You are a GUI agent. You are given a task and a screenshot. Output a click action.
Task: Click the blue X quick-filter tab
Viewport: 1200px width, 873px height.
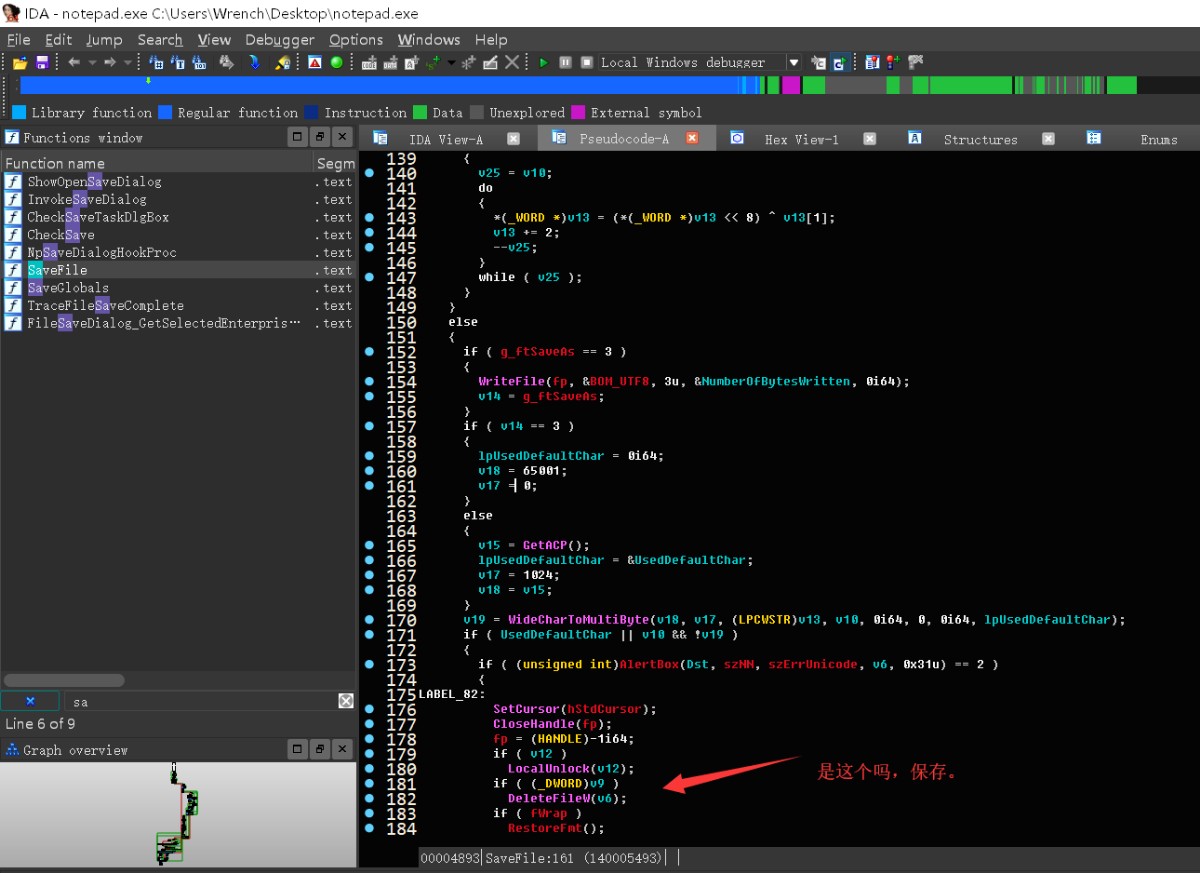[30, 702]
